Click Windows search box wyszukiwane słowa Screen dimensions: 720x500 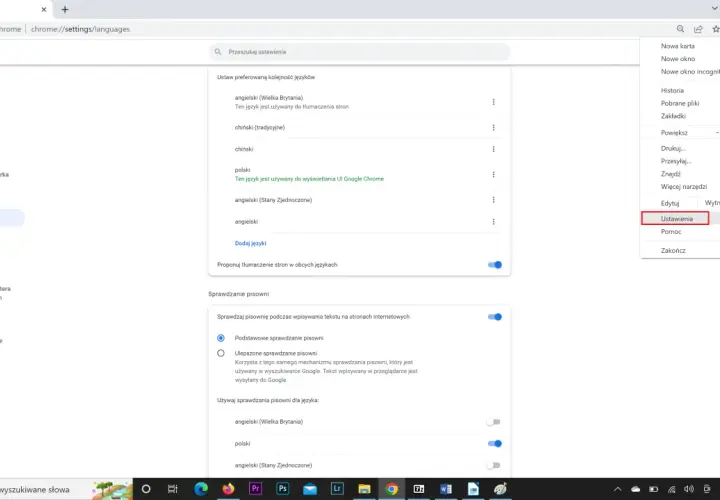click(x=67, y=489)
